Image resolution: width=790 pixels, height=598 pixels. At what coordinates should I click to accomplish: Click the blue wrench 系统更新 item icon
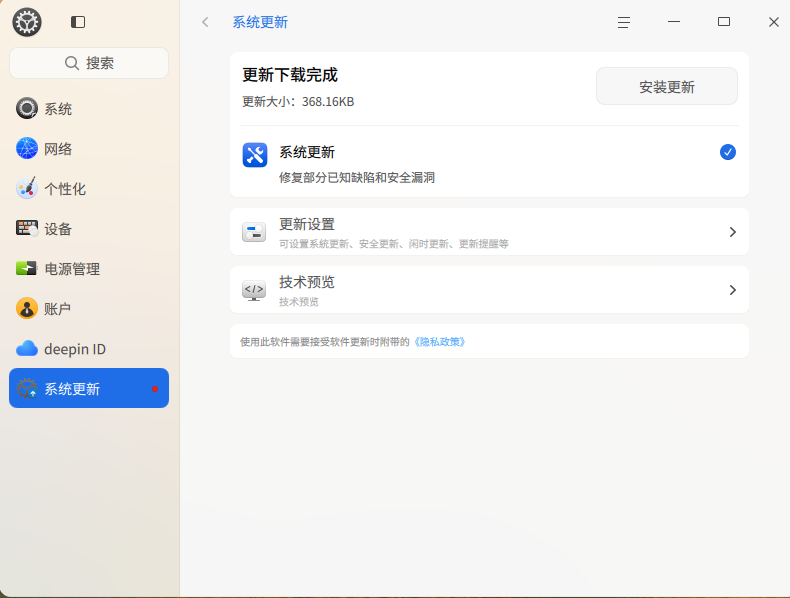point(255,155)
